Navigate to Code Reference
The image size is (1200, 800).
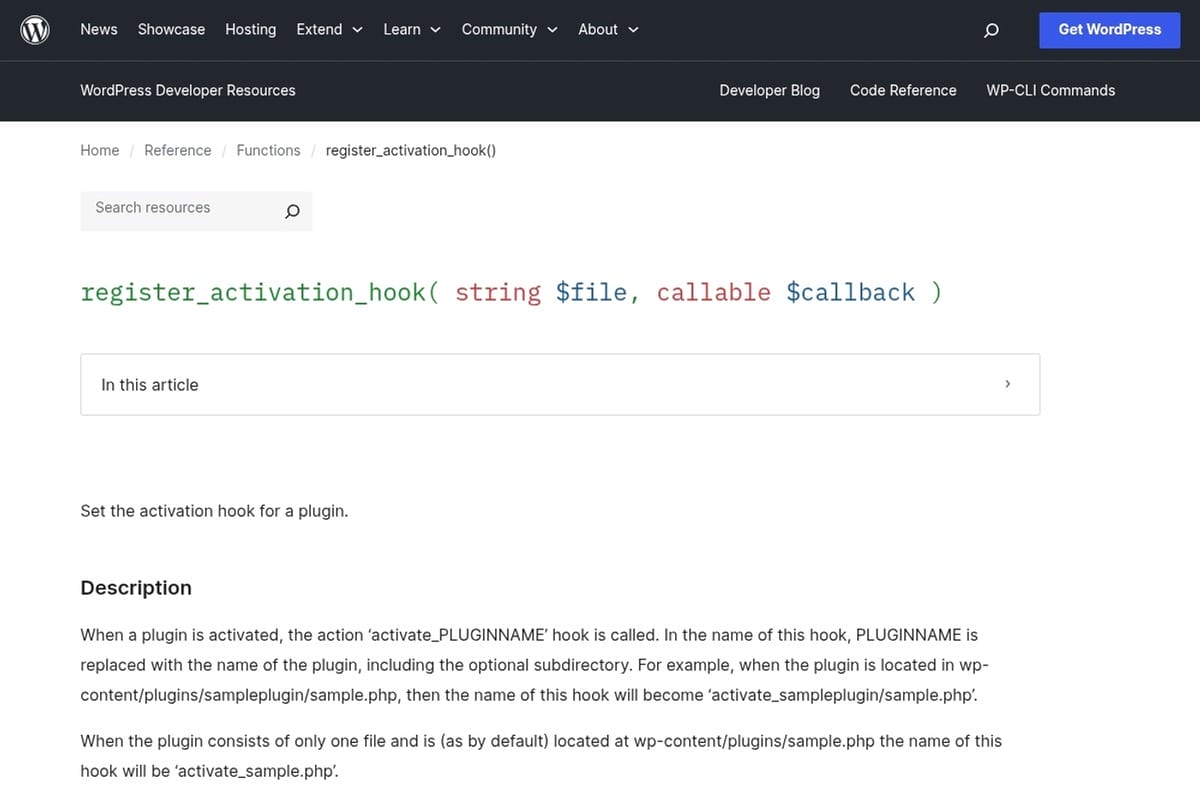903,90
